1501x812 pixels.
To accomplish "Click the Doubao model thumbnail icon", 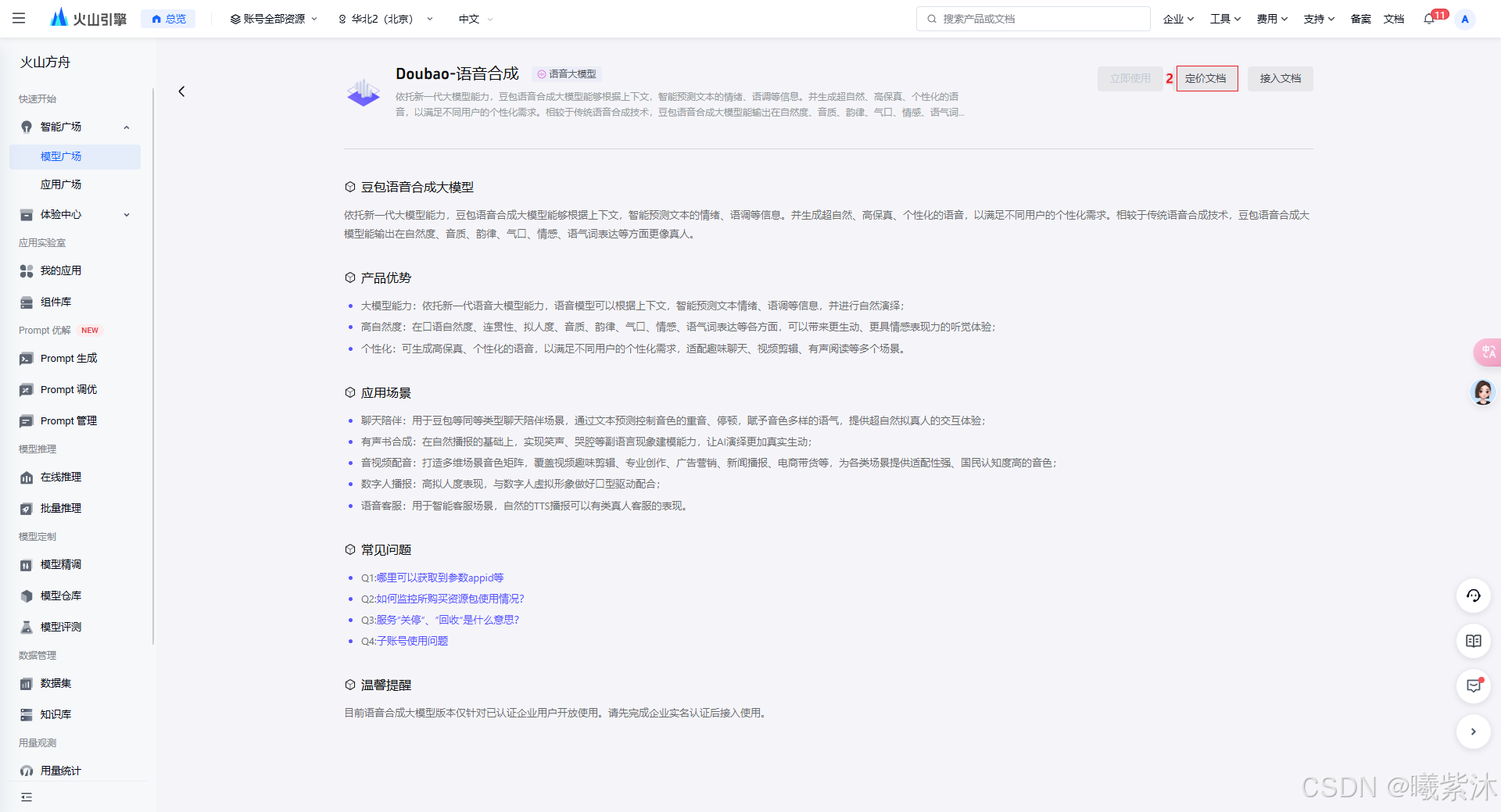I will 364,92.
